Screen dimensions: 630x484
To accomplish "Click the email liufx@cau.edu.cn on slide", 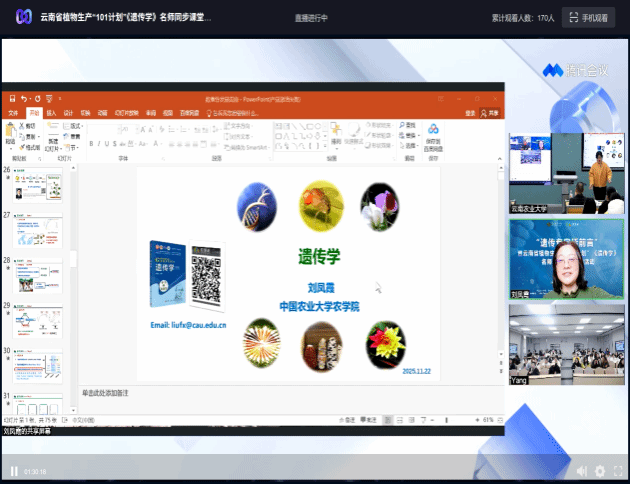I will coord(188,325).
